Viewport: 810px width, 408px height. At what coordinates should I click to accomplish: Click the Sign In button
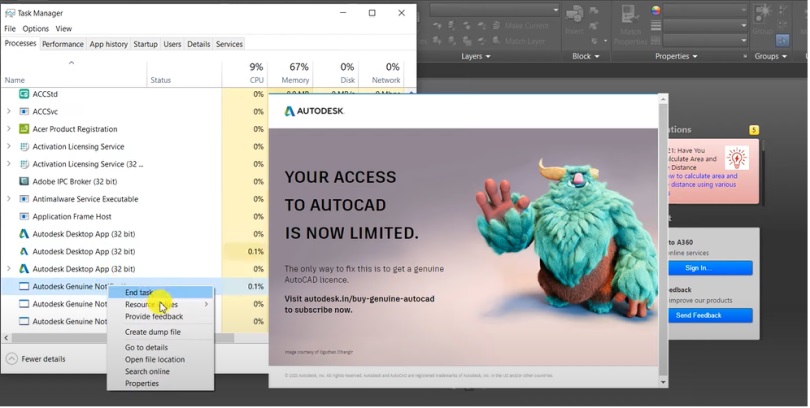pos(710,268)
